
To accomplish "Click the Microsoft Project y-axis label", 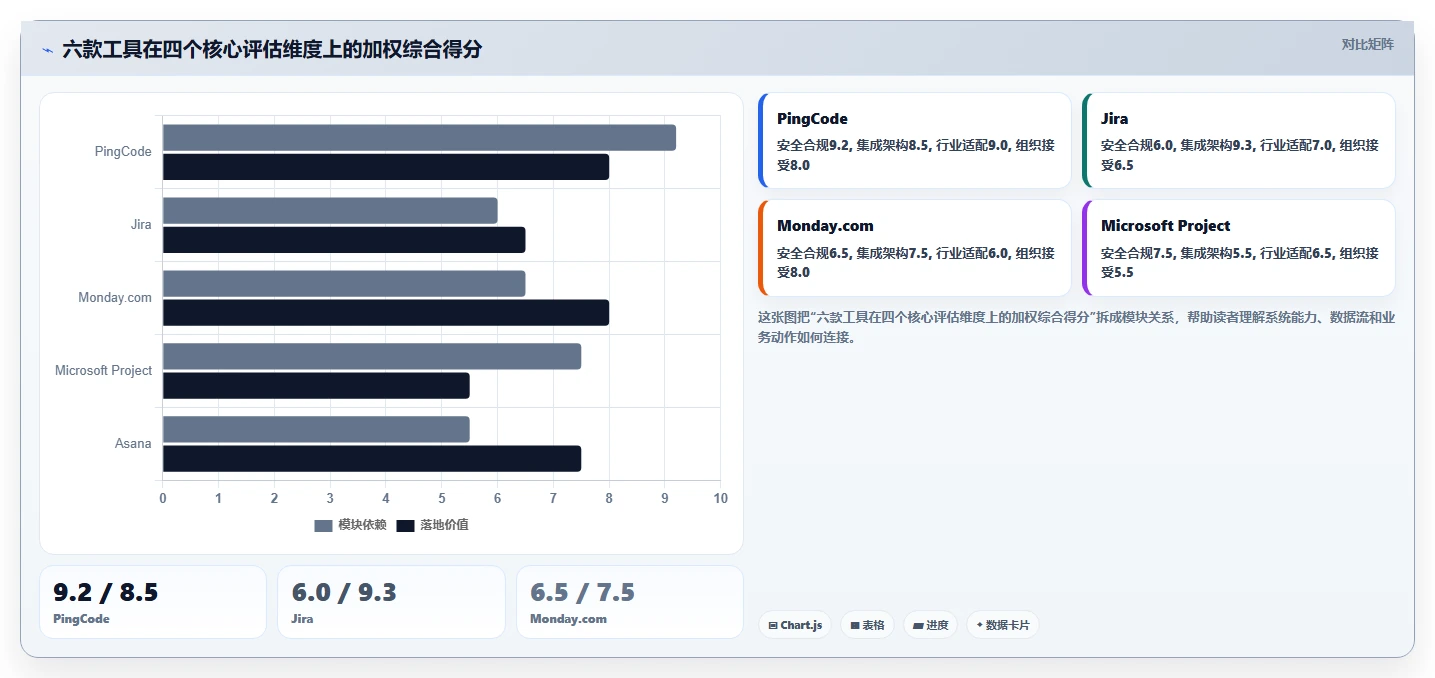I will (103, 371).
